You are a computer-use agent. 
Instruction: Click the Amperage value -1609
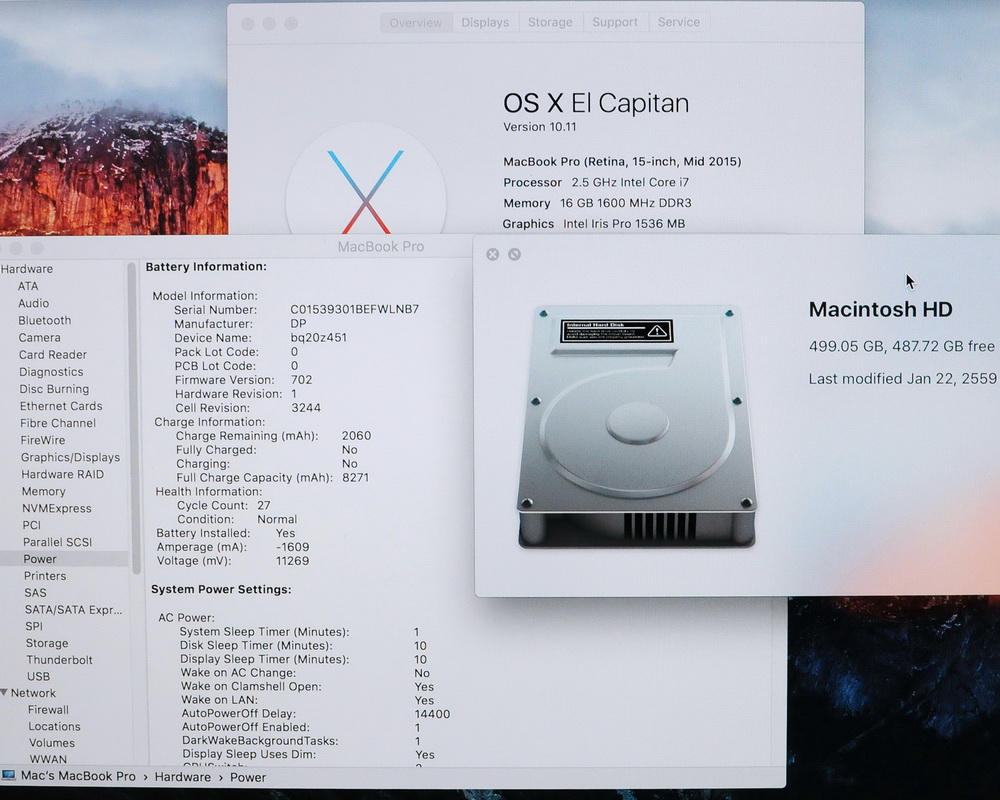point(293,547)
